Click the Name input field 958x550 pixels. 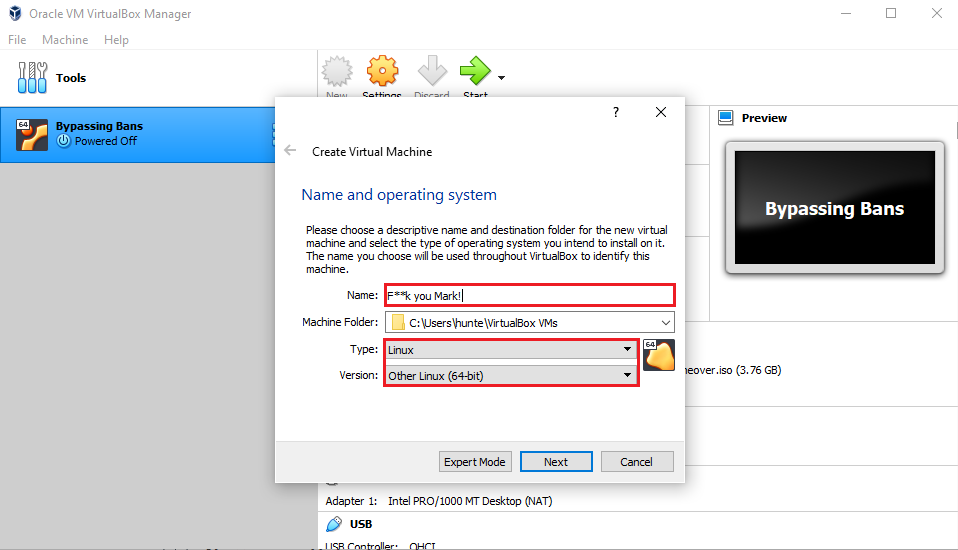530,295
